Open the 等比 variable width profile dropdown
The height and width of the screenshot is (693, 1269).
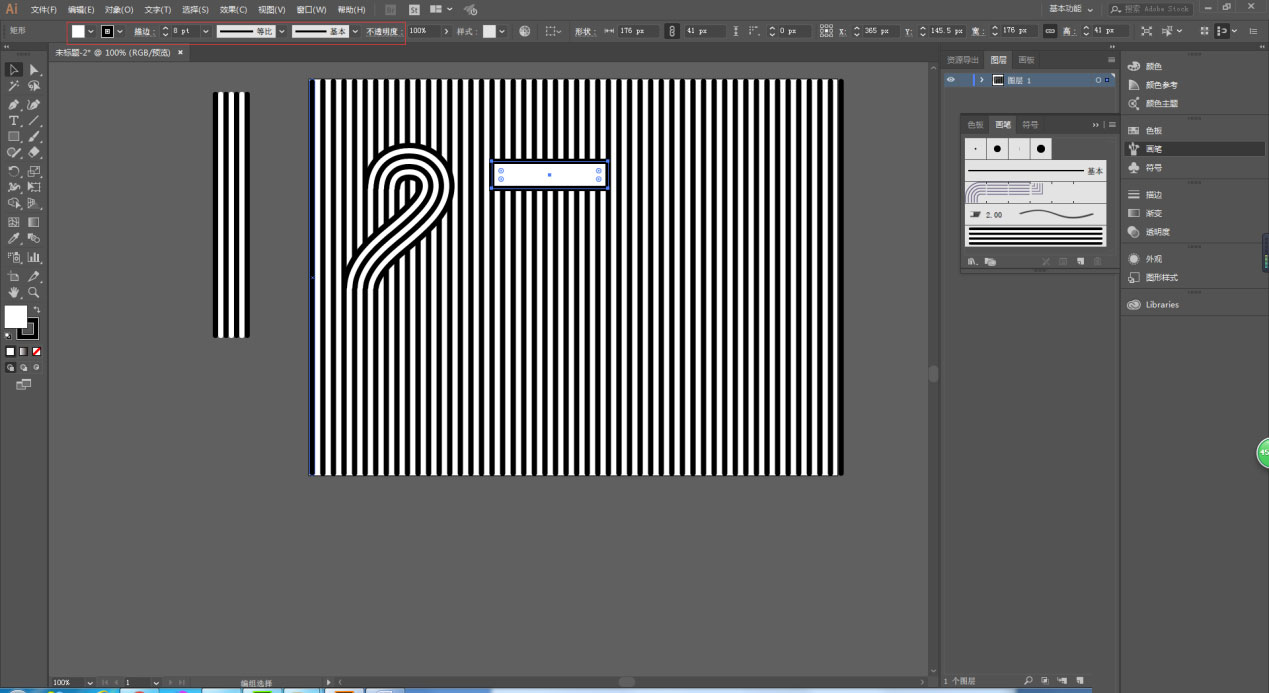[x=281, y=31]
